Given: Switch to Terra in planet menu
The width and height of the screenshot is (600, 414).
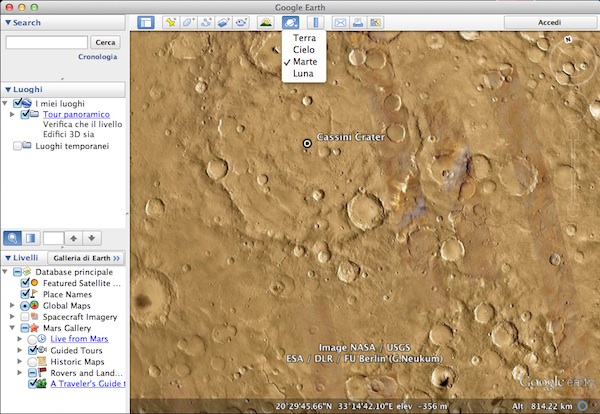Looking at the screenshot, I should pyautogui.click(x=304, y=37).
